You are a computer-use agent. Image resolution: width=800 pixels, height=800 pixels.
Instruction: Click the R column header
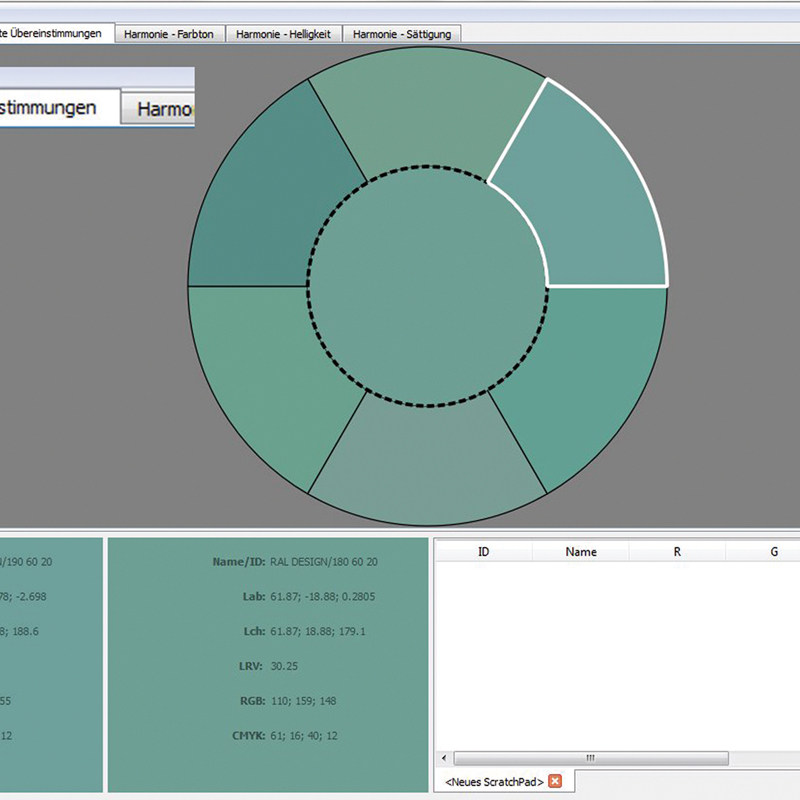(677, 551)
